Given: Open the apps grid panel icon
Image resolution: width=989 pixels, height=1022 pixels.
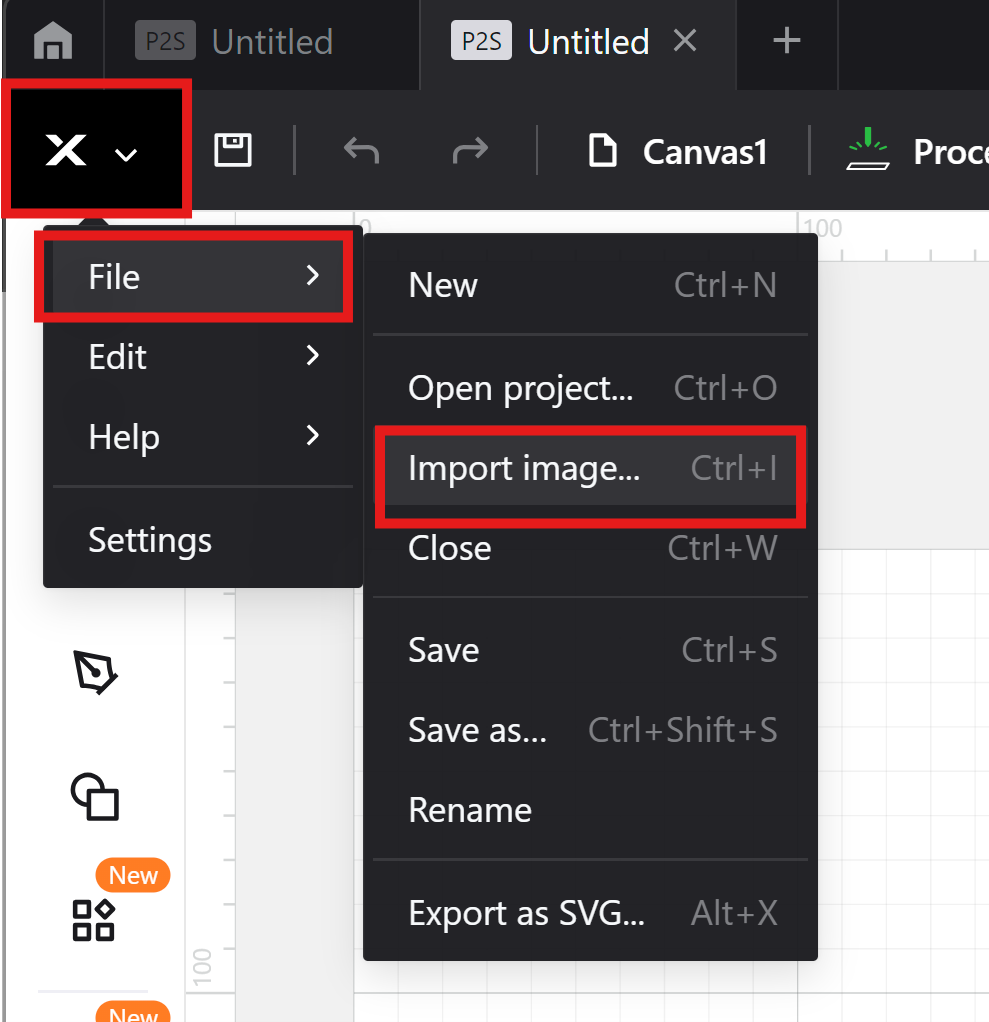Looking at the screenshot, I should click(x=94, y=919).
